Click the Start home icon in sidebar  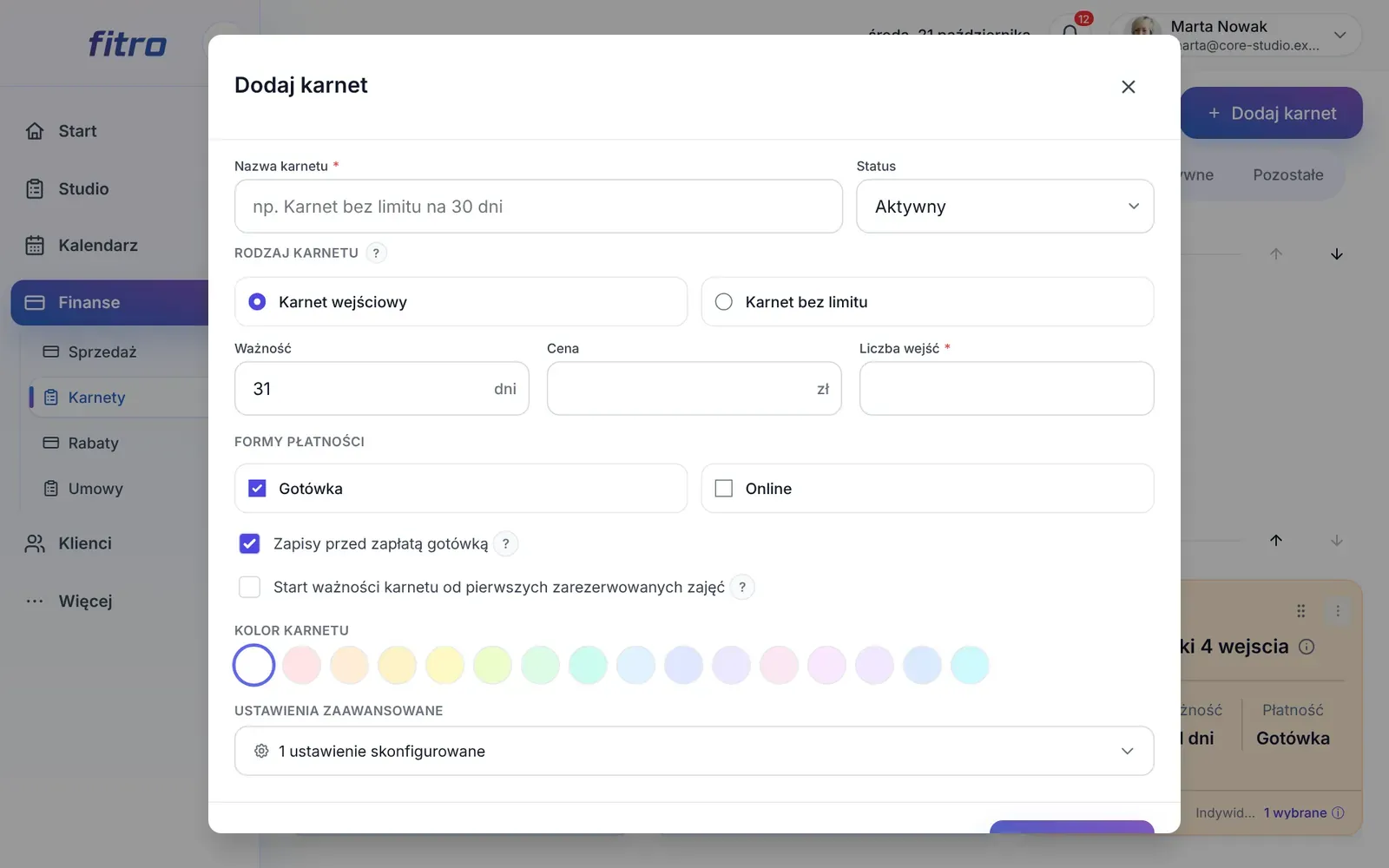[x=35, y=131]
